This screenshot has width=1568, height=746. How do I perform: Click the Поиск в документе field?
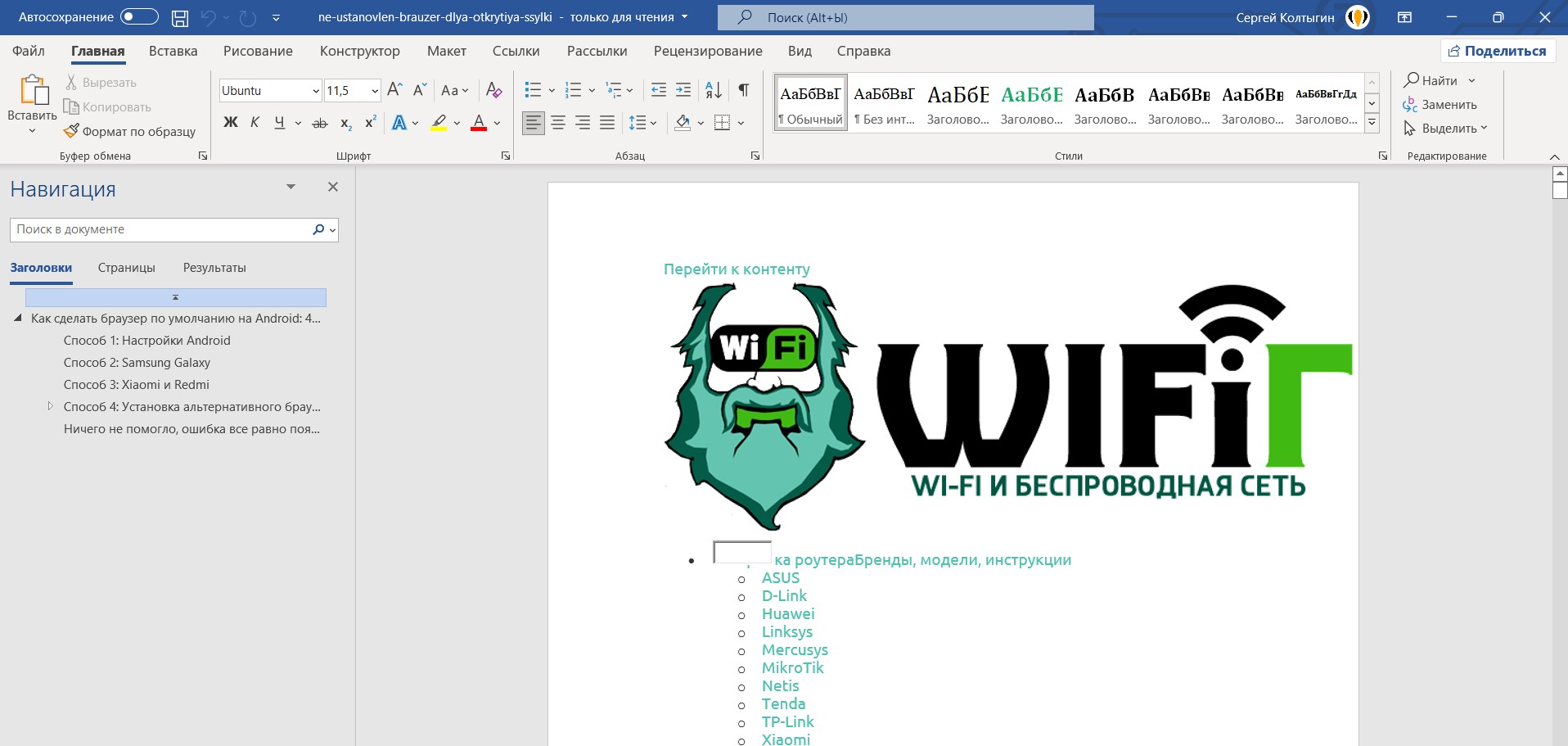click(160, 229)
